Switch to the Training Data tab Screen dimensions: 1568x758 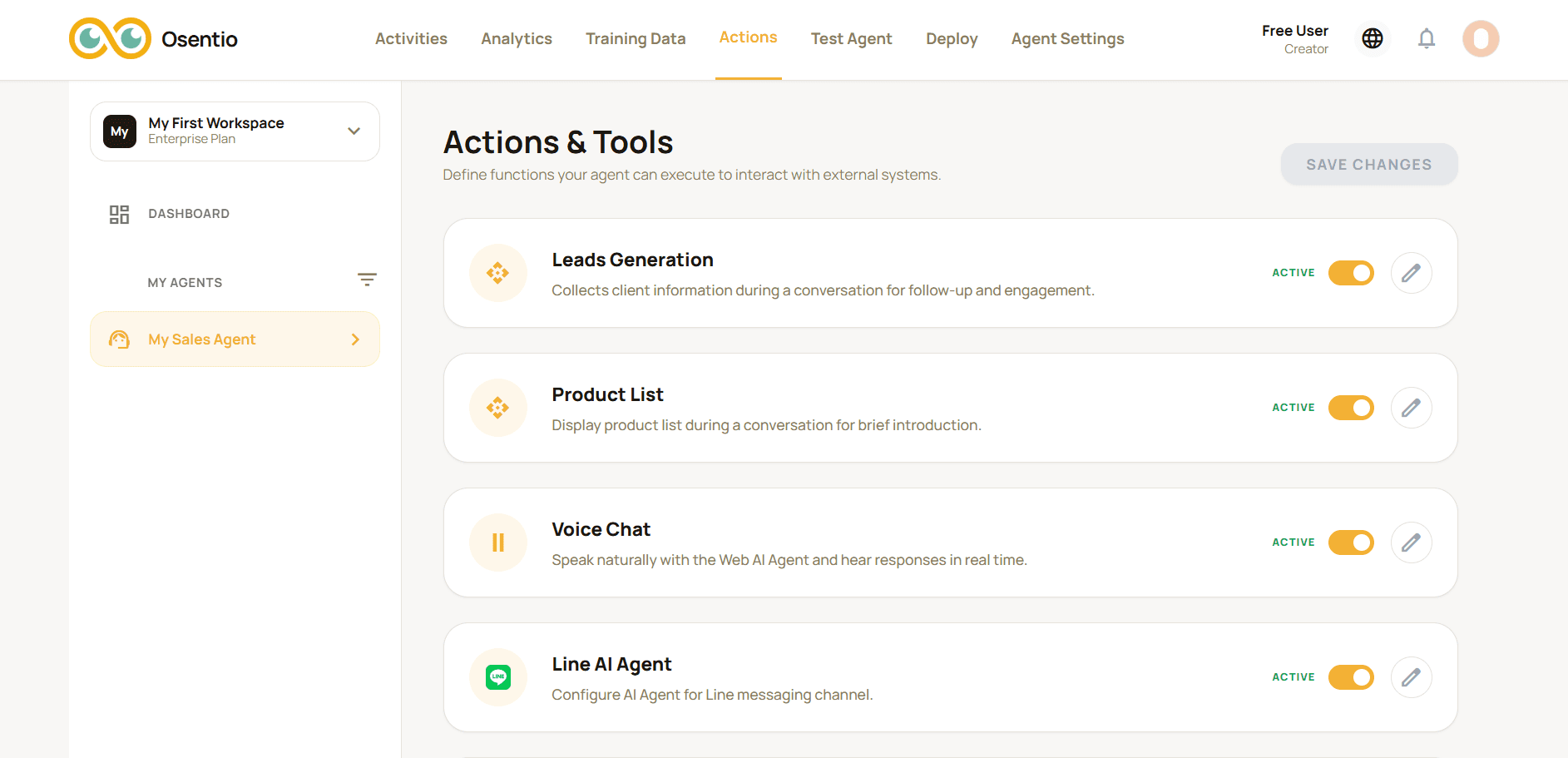point(636,39)
